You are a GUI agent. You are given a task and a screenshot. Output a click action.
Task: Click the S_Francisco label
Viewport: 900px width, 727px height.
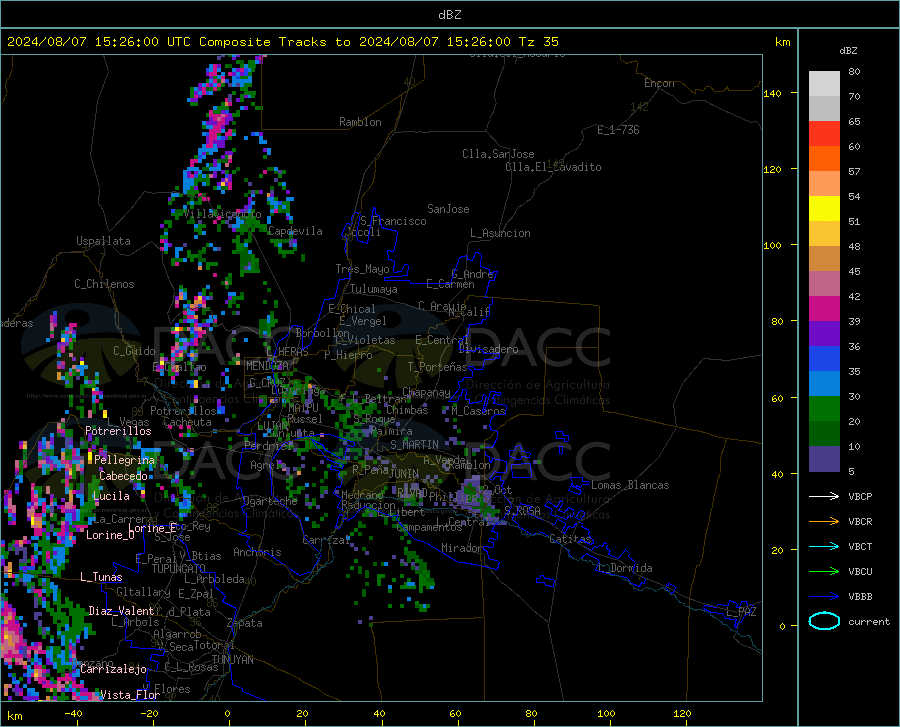coord(393,221)
